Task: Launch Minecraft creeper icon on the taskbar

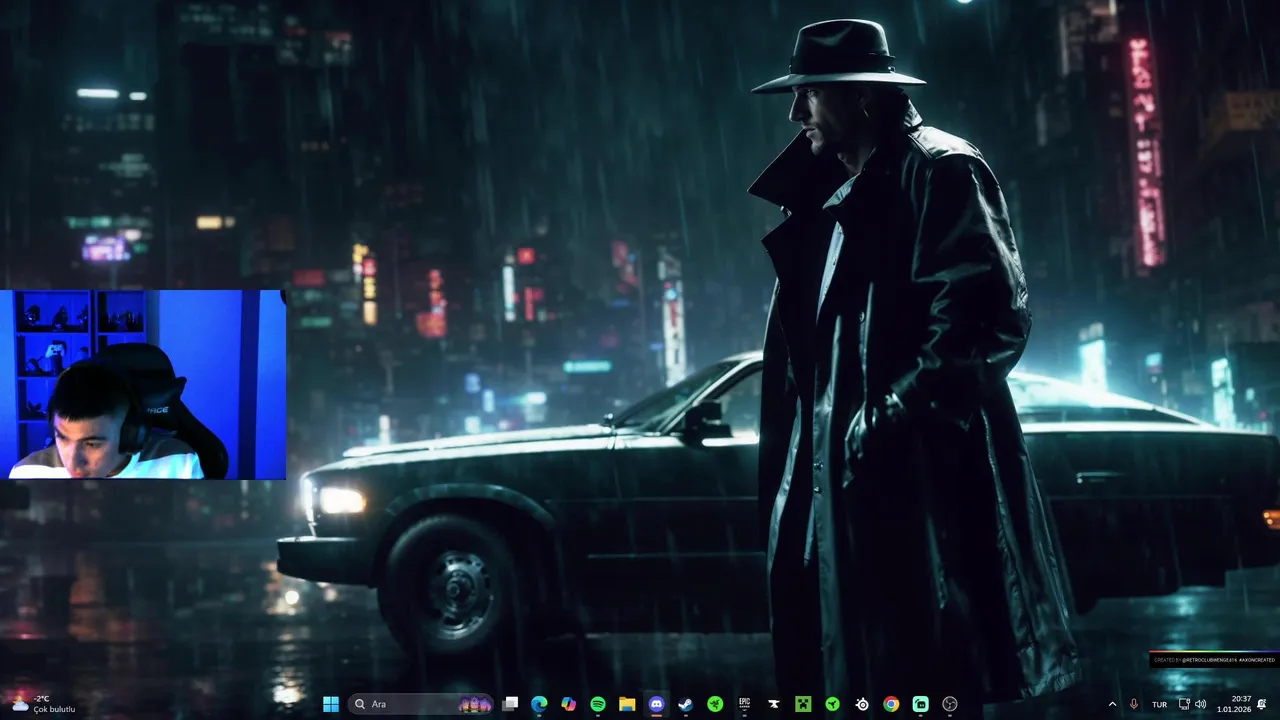Action: [x=803, y=704]
